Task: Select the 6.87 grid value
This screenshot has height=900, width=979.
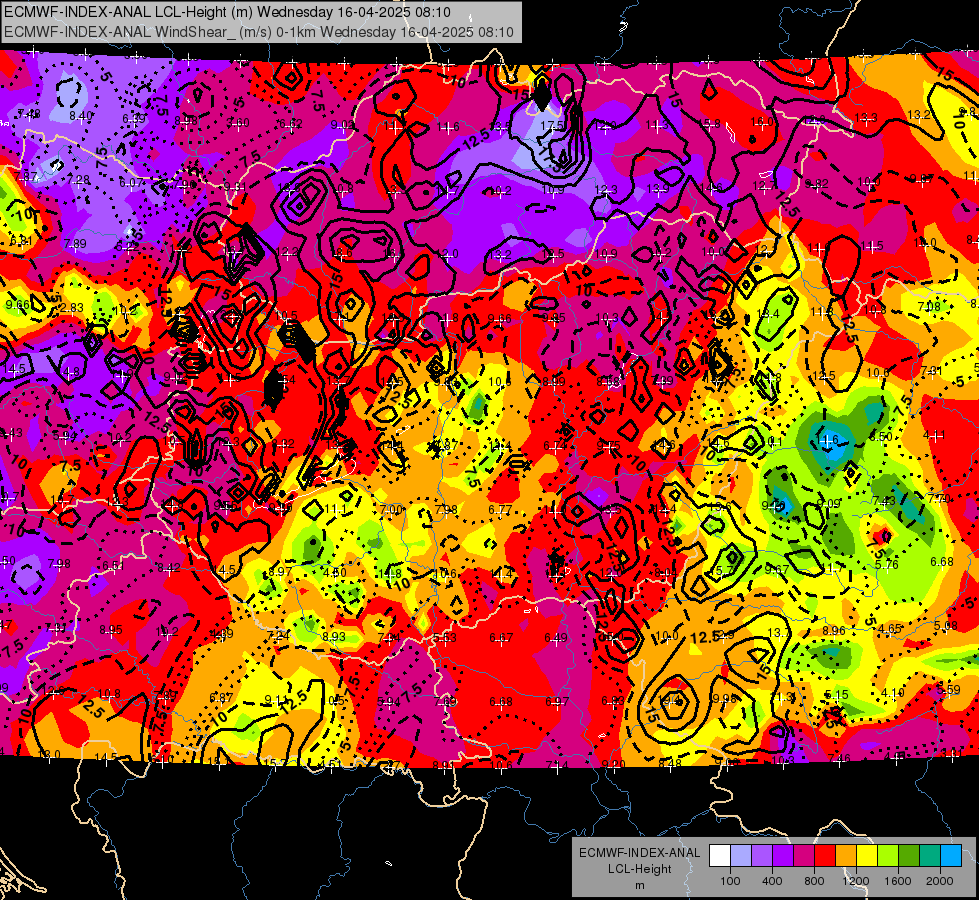Action: 221,698
